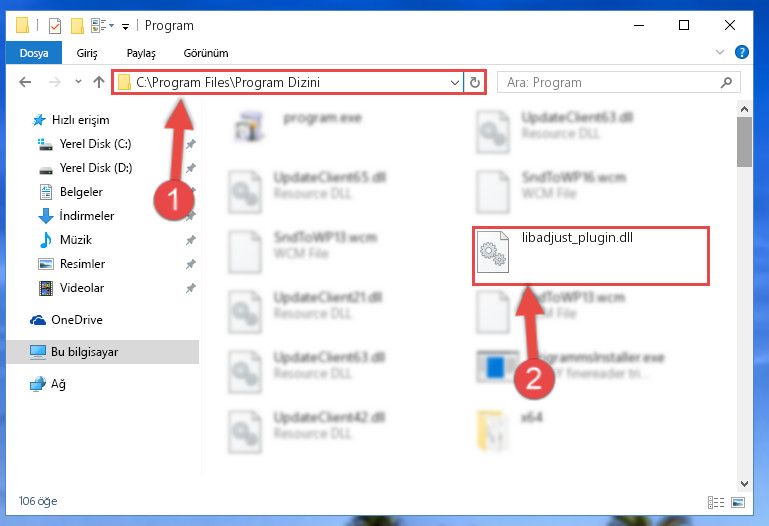Expand the ribbon with the chevron
Screen dimensions: 769x526
click(719, 52)
